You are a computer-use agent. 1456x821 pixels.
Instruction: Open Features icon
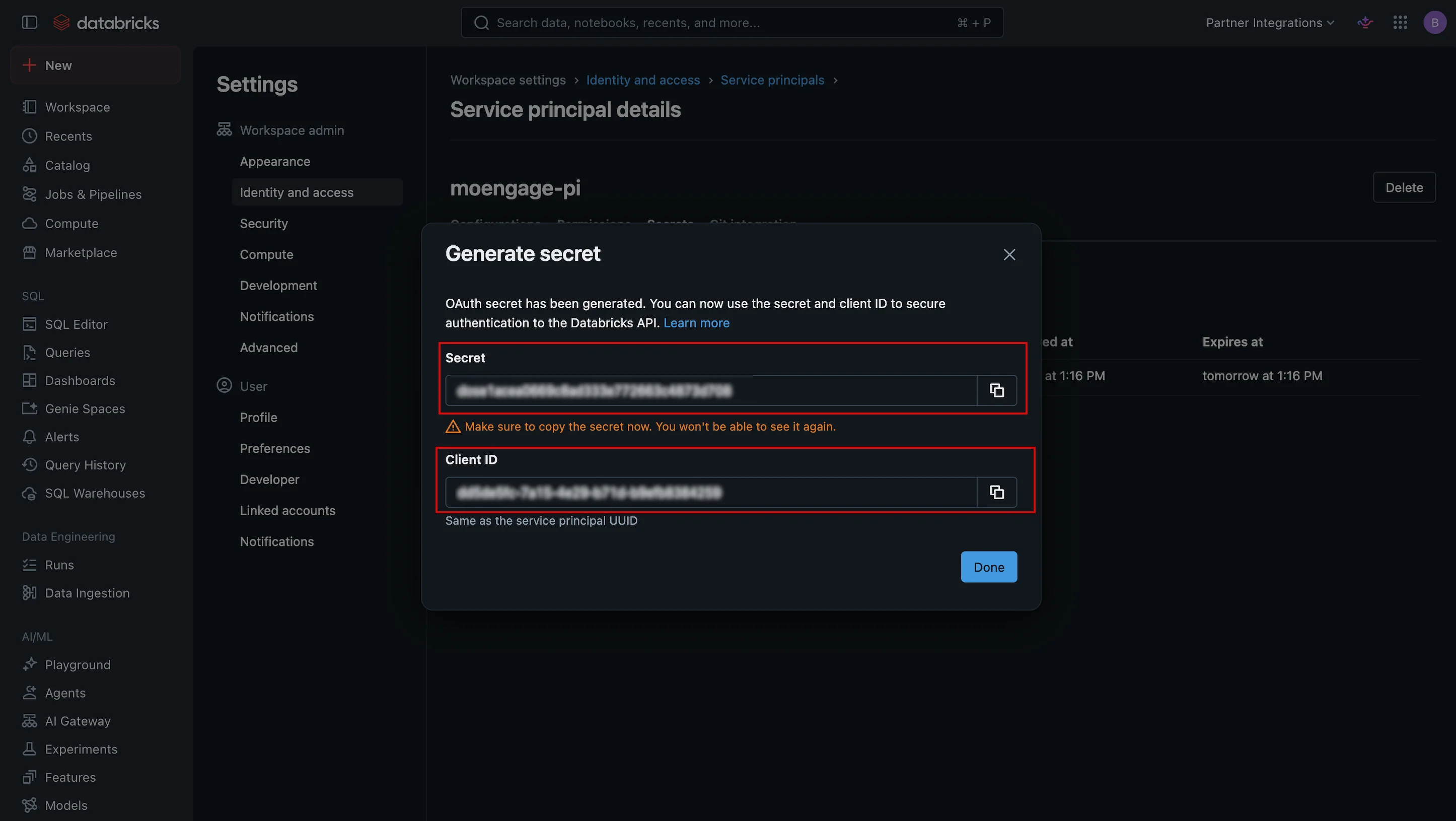click(x=29, y=777)
